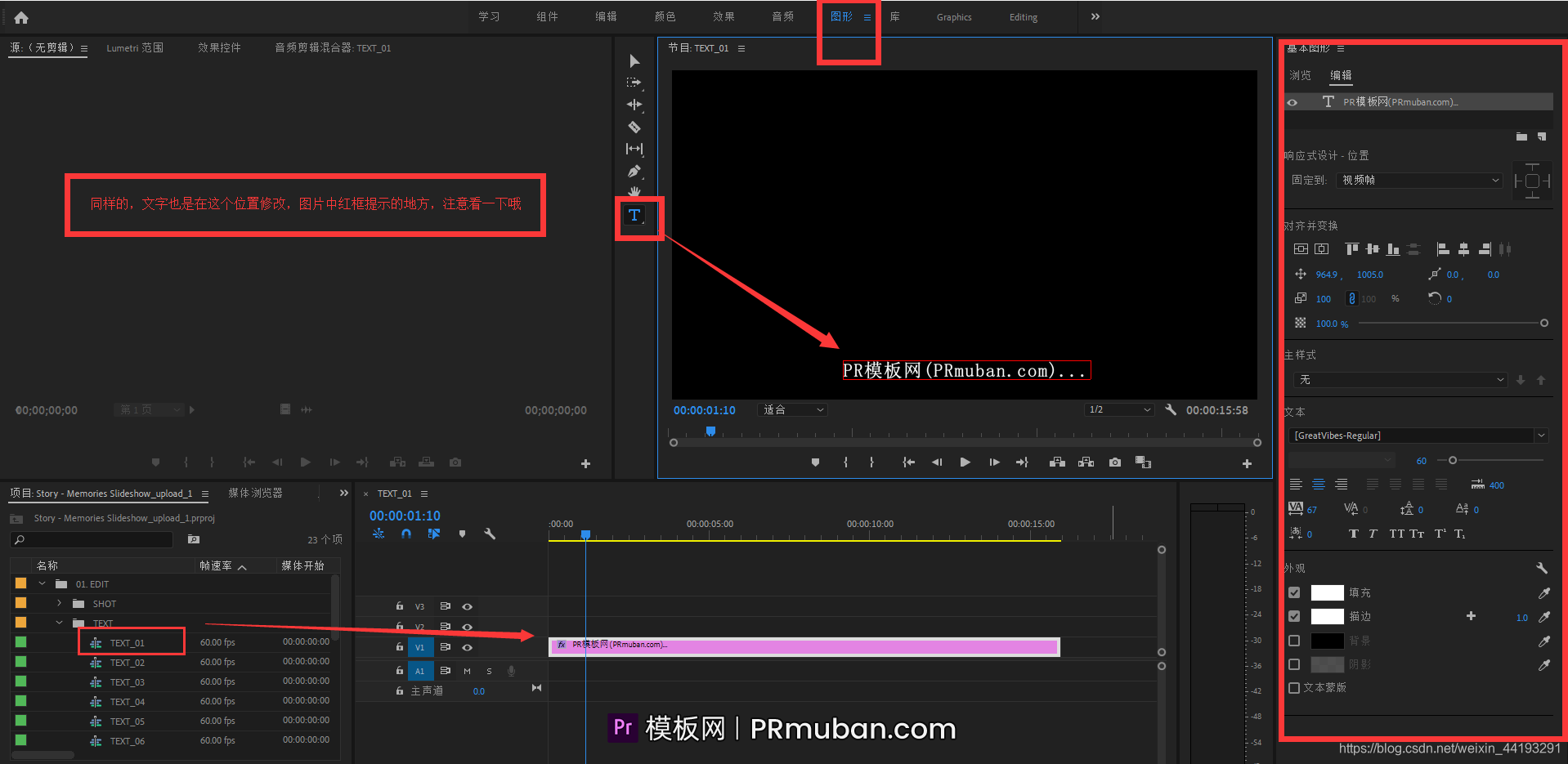Collapse the TEXT bin
Image resolution: width=1568 pixels, height=764 pixels.
(59, 623)
